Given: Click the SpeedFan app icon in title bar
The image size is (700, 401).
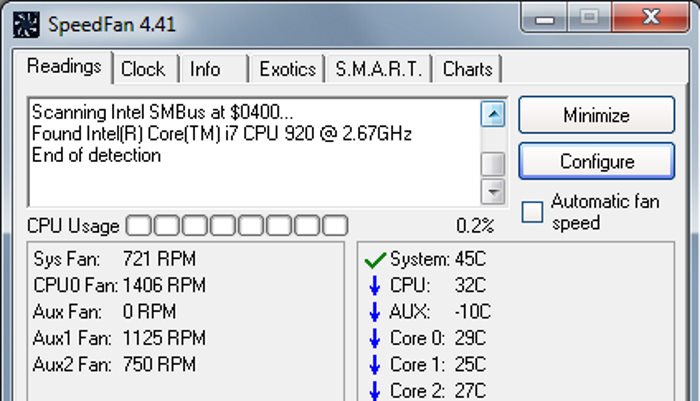Looking at the screenshot, I should click(26, 24).
